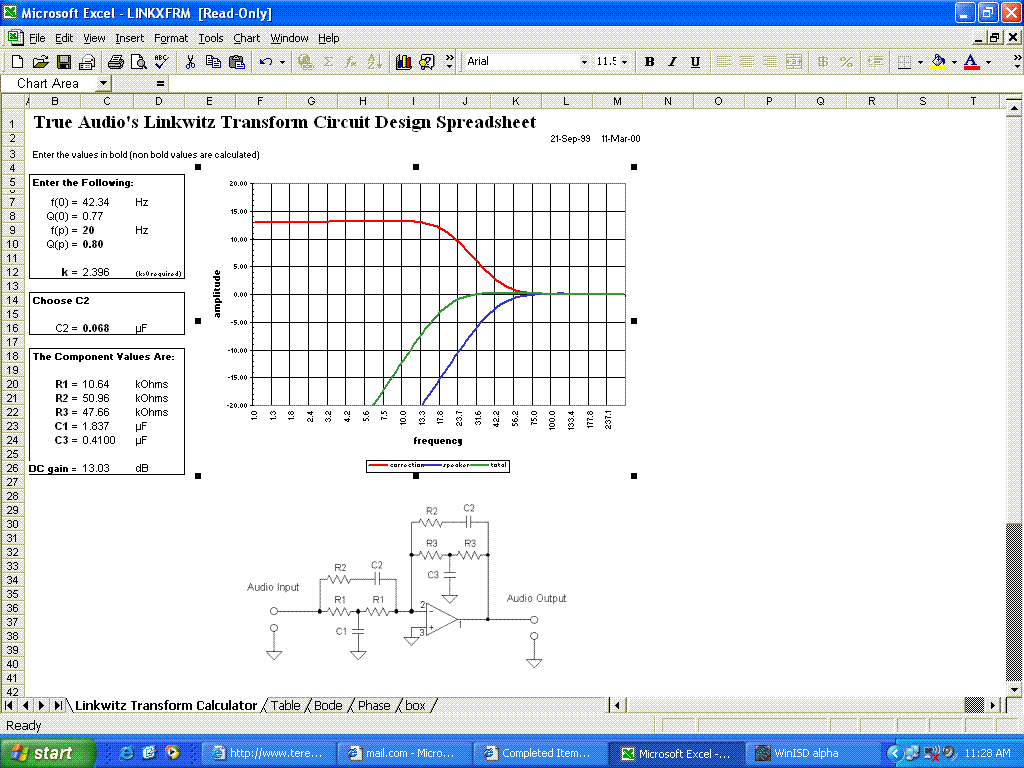
Task: Apply Currency Style dollar icon
Action: point(823,61)
